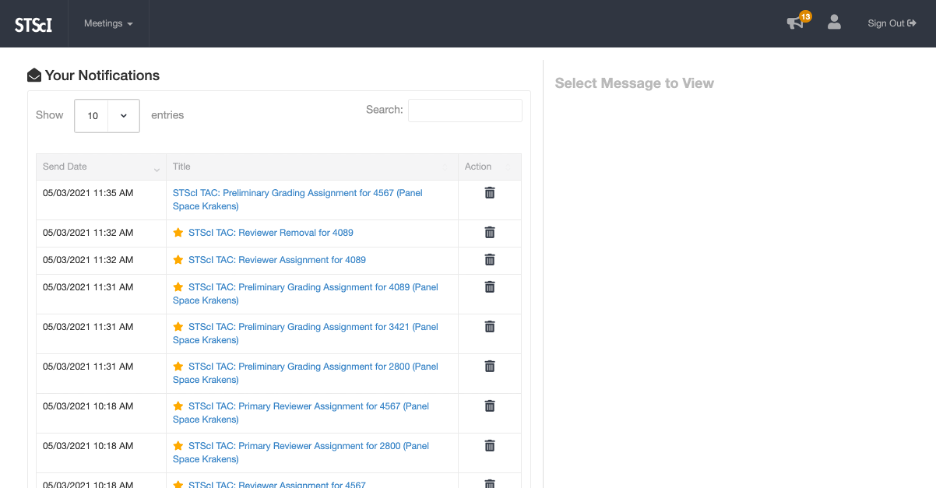Click the user profile icon

pos(834,22)
